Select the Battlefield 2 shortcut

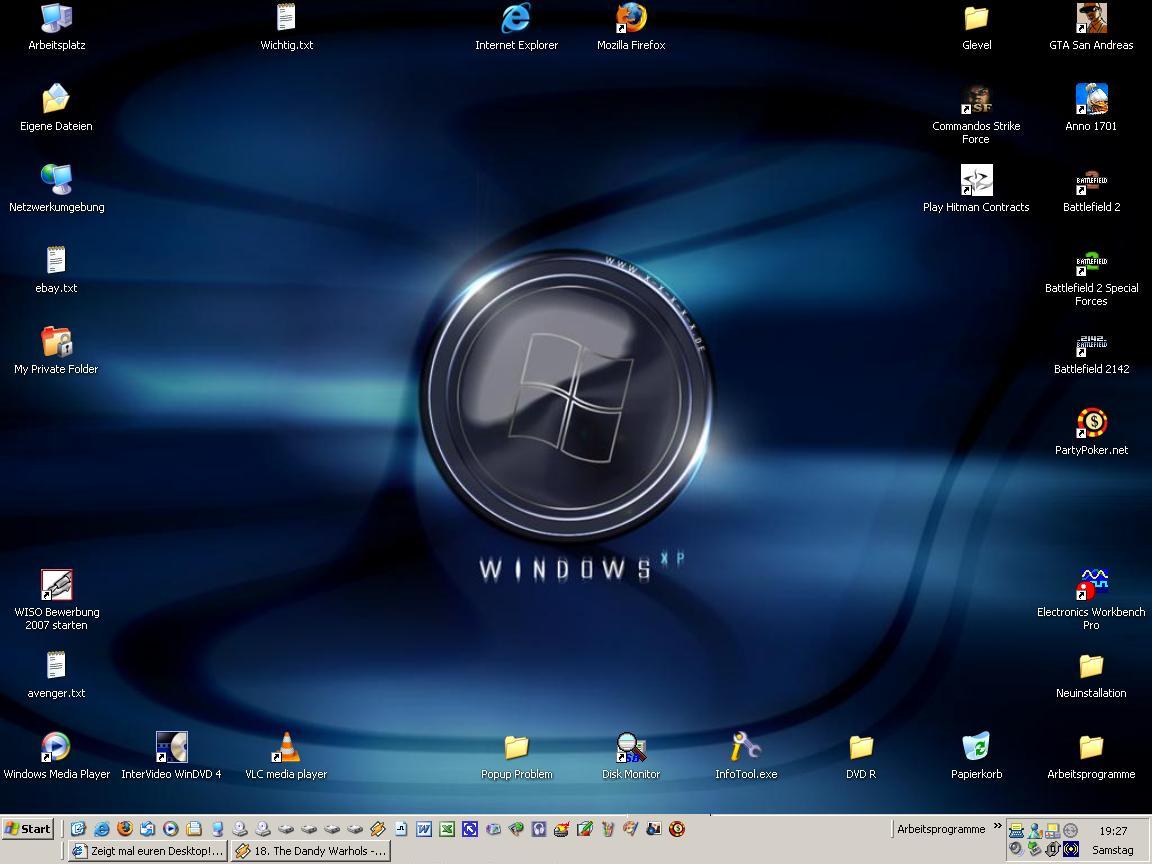1091,189
